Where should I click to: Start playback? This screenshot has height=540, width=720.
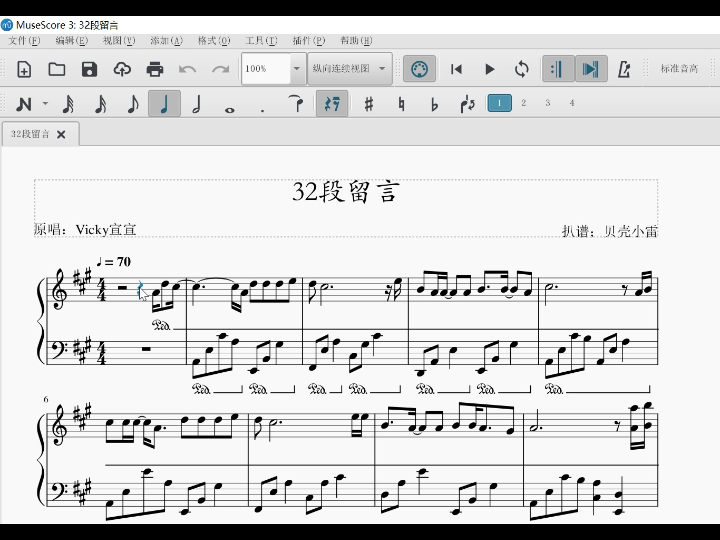click(x=489, y=69)
